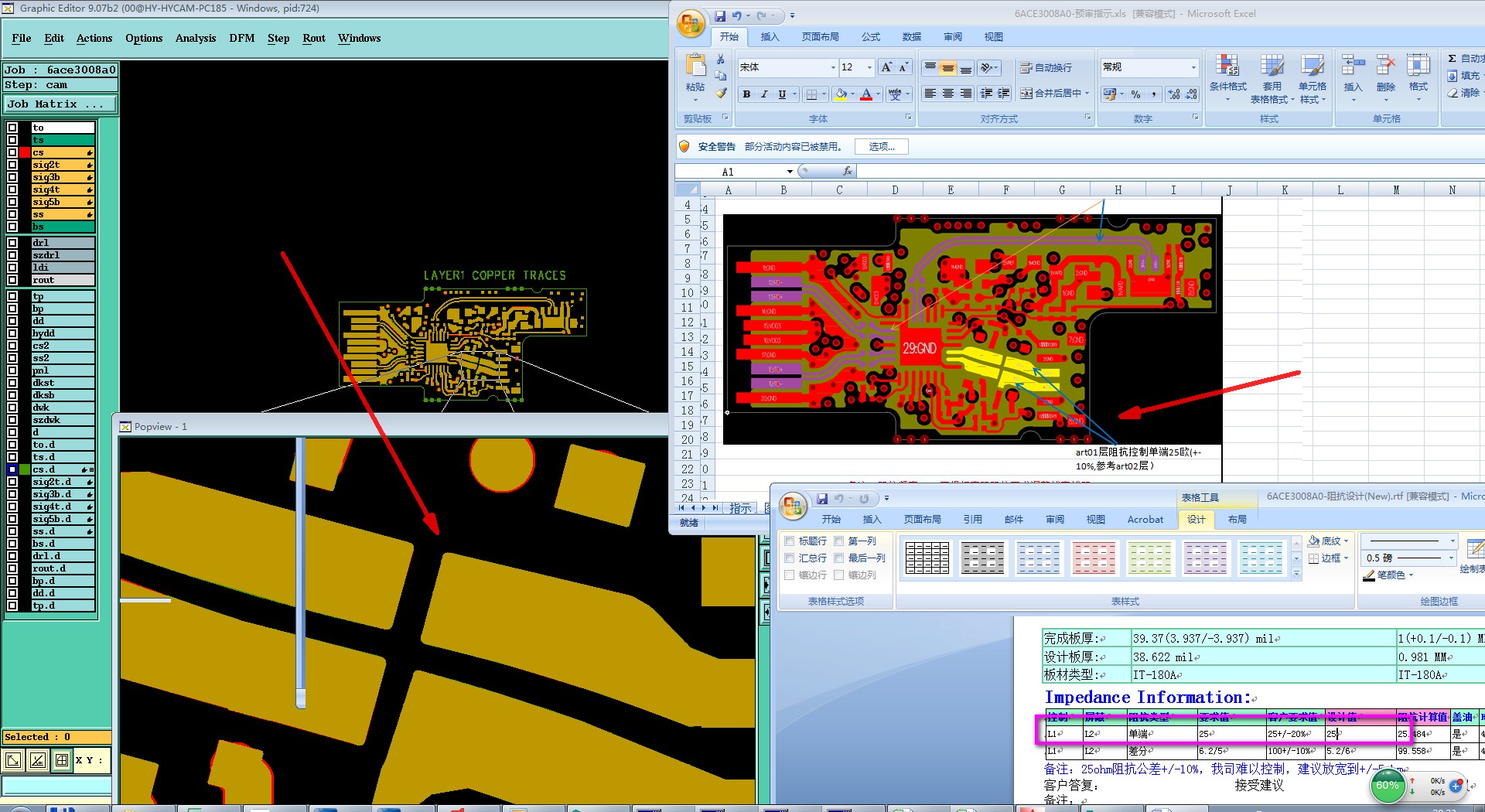Click the Job Matrix button
The width and height of the screenshot is (1485, 812).
coord(60,104)
